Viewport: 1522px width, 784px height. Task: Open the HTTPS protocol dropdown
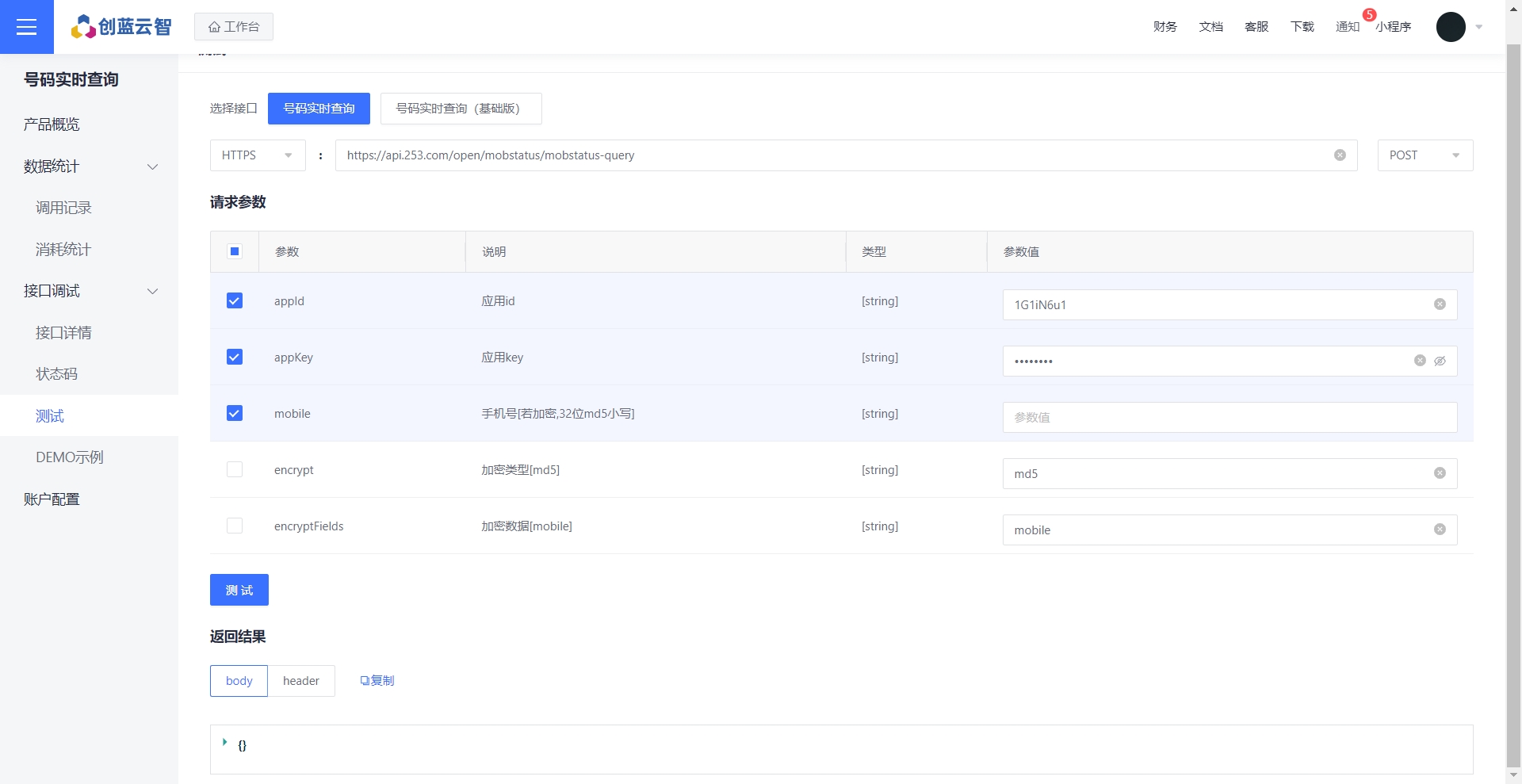257,155
